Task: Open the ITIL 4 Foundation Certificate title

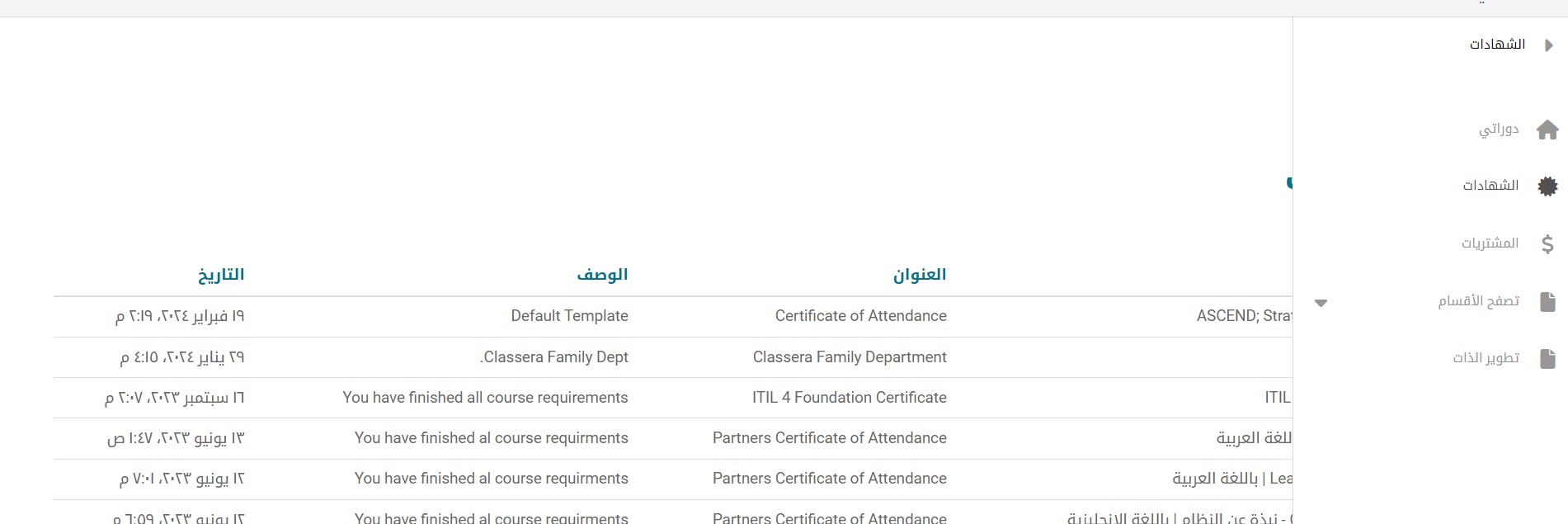Action: click(849, 398)
